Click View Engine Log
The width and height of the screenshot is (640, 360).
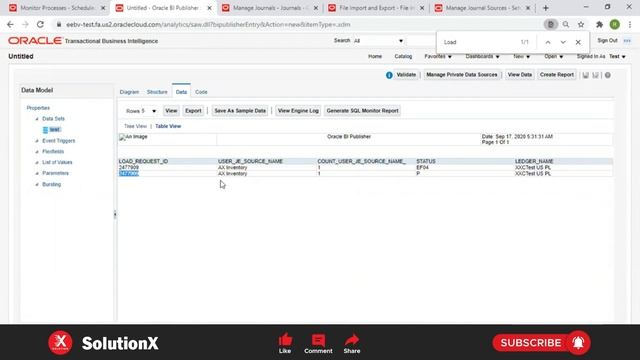pos(298,111)
